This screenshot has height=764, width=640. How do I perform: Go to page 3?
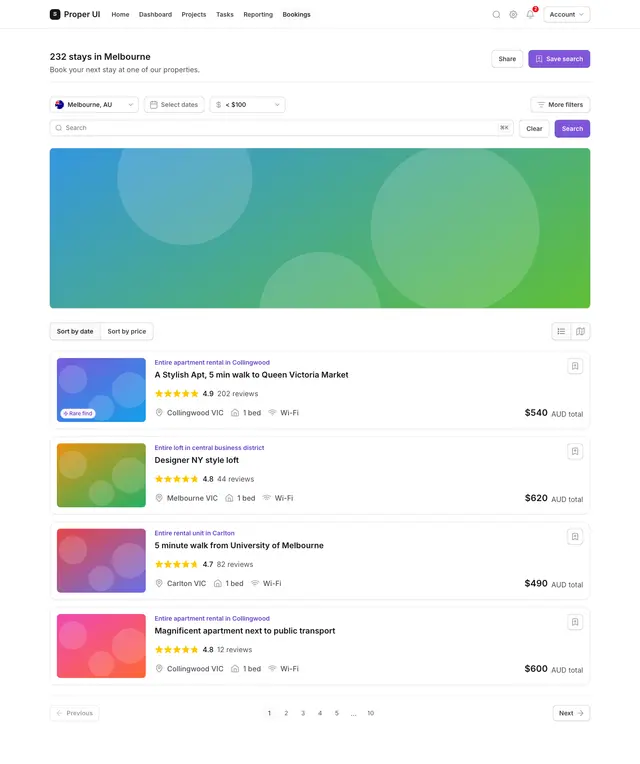(x=303, y=713)
